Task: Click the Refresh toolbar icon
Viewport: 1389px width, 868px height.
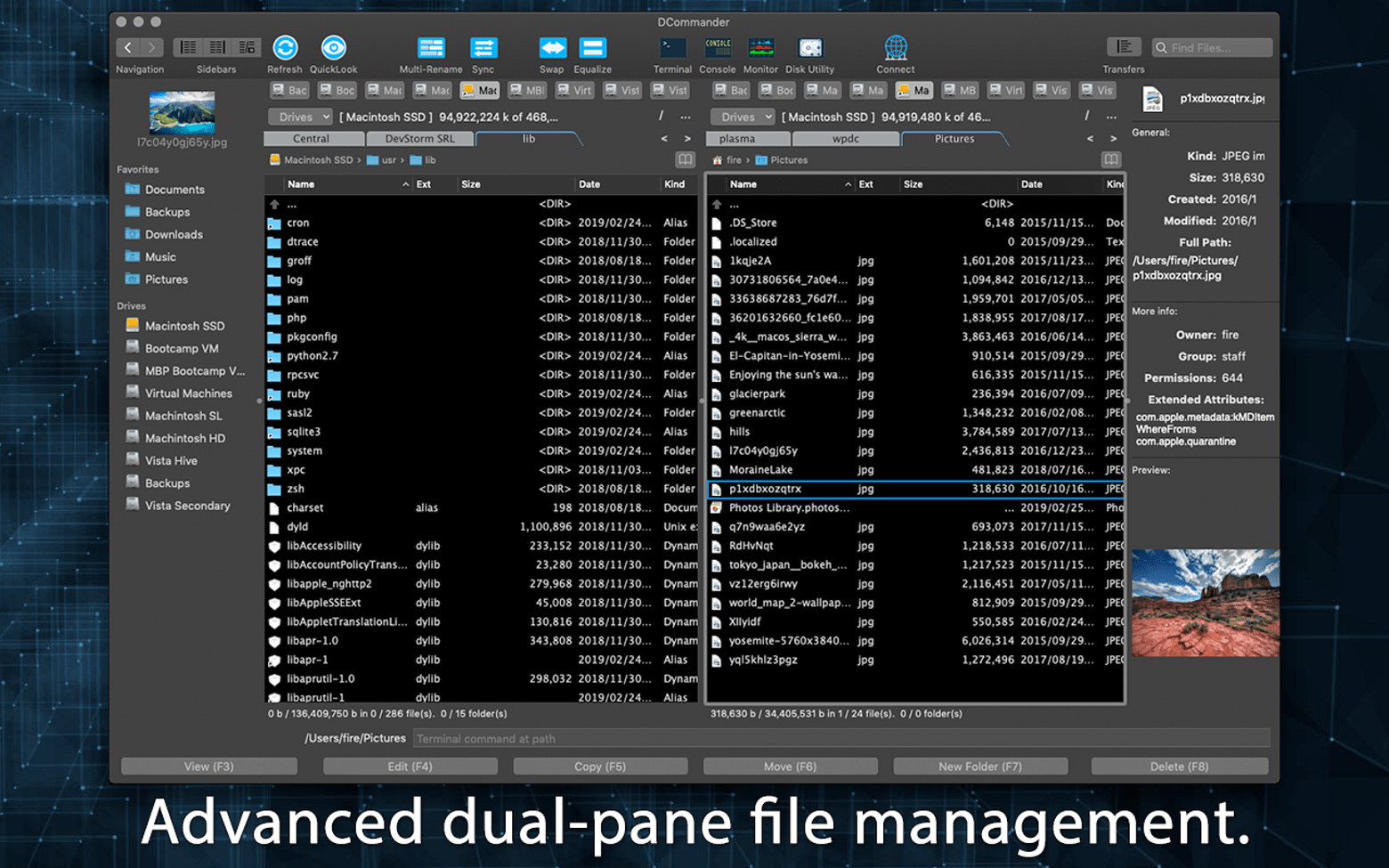Action: 284,47
